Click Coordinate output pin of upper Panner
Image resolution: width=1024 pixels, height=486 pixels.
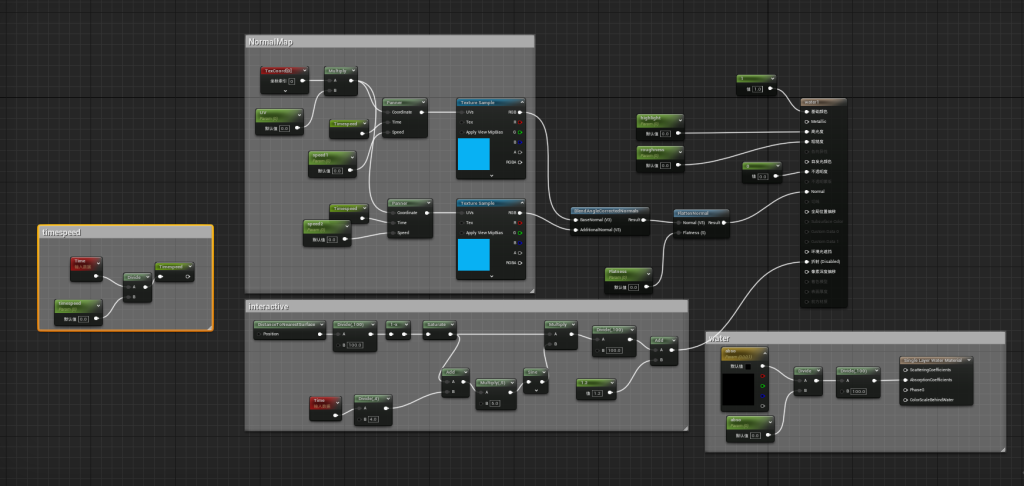[422, 112]
